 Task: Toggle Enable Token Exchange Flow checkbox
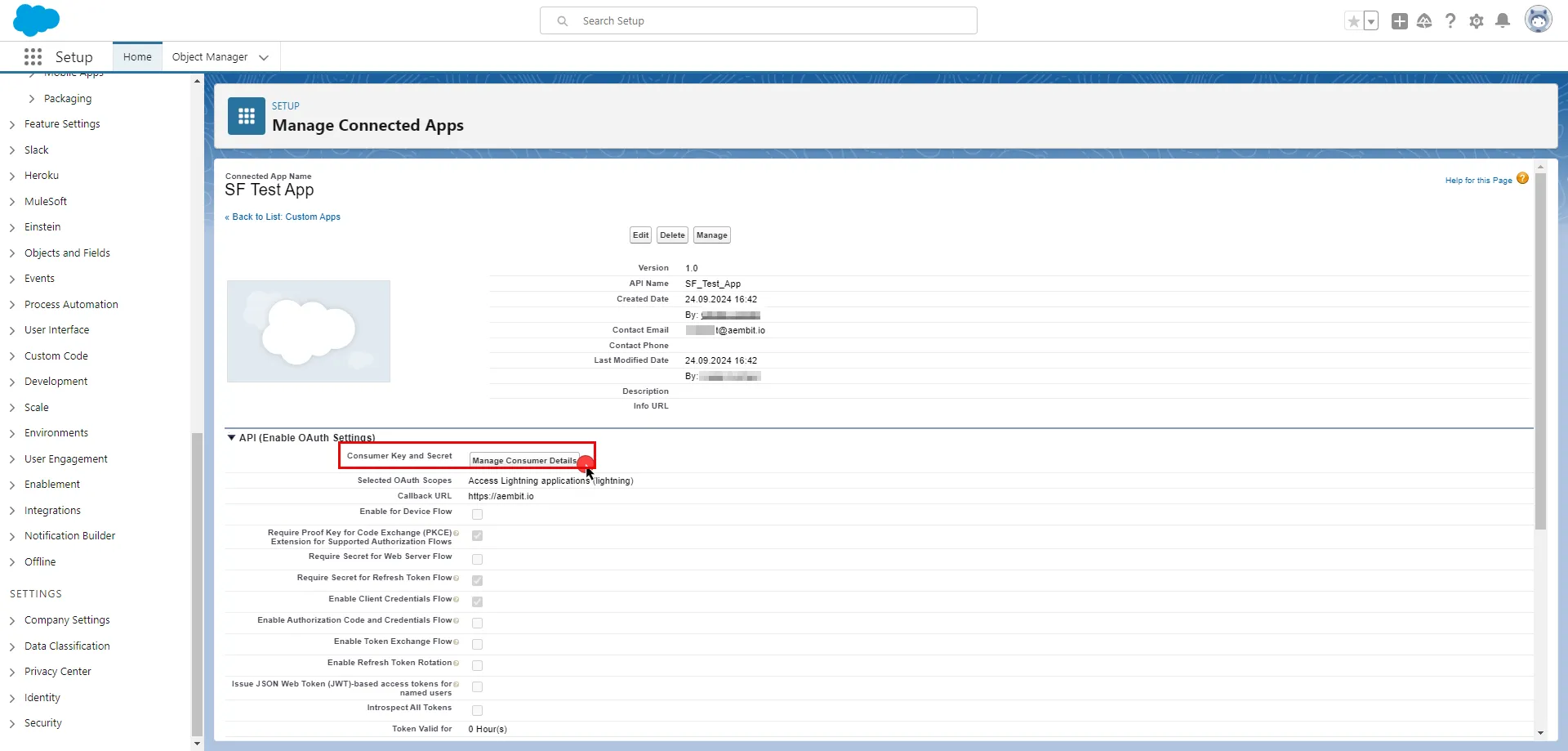[477, 644]
